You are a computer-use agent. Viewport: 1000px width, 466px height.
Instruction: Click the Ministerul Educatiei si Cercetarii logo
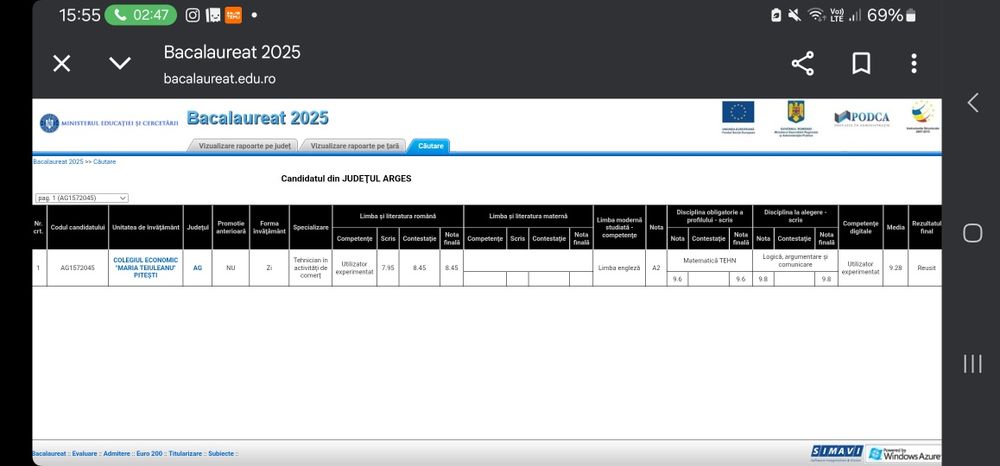[x=109, y=123]
